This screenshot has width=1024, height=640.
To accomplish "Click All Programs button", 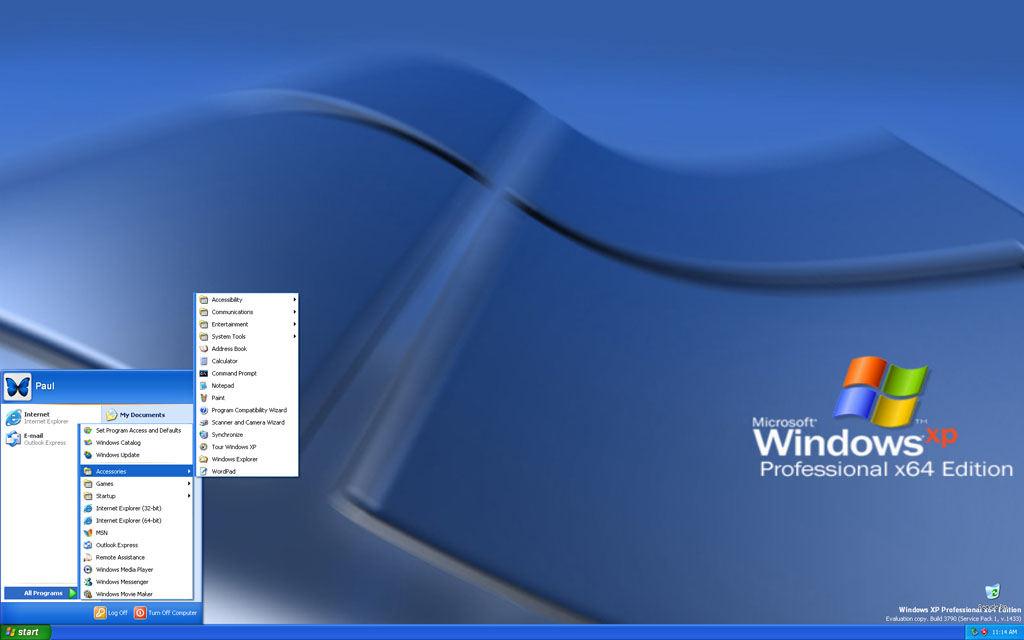I will [40, 593].
